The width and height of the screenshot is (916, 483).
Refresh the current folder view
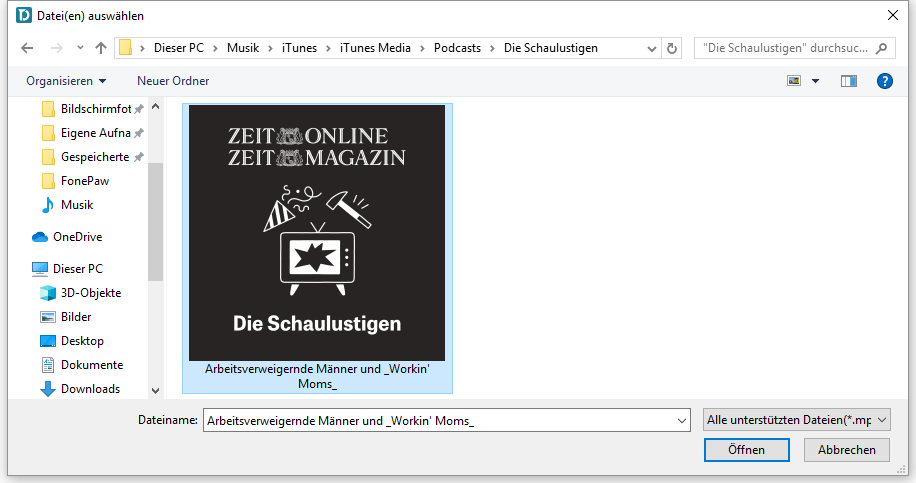(x=672, y=48)
